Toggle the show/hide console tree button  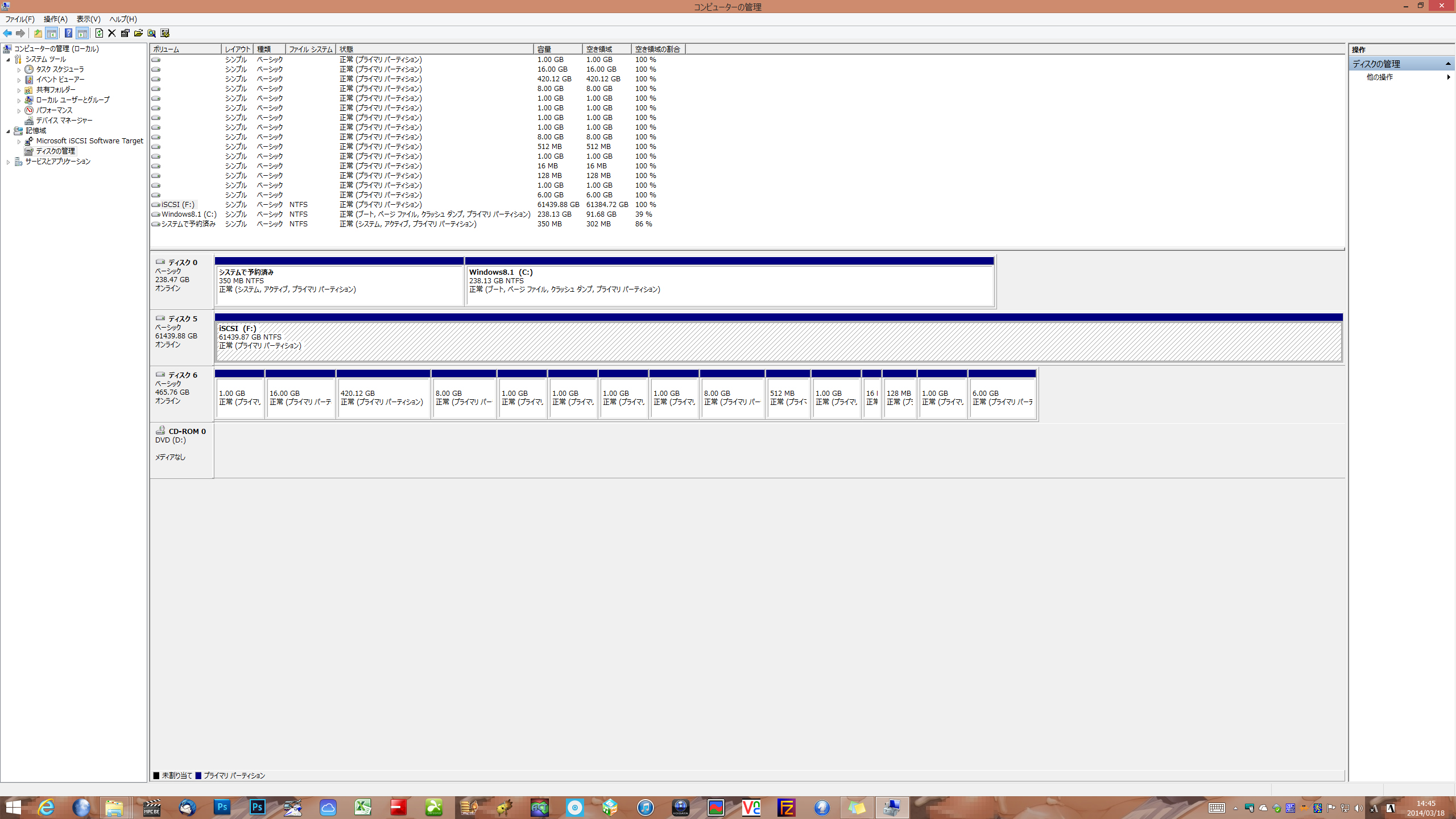(51, 33)
